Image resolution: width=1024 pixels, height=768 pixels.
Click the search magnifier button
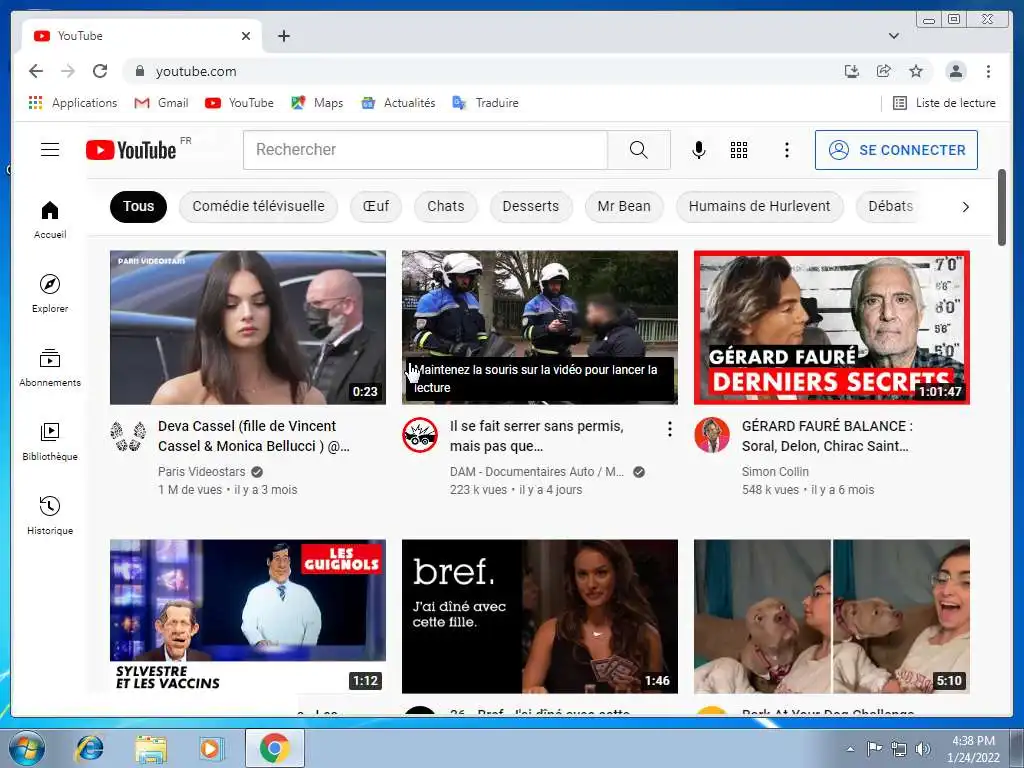point(639,150)
